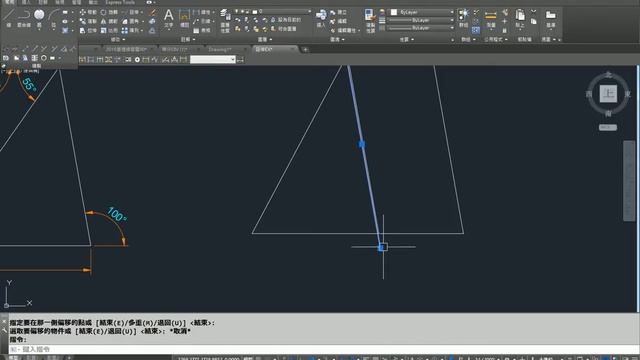Open the Multiline Text tool

(168, 18)
